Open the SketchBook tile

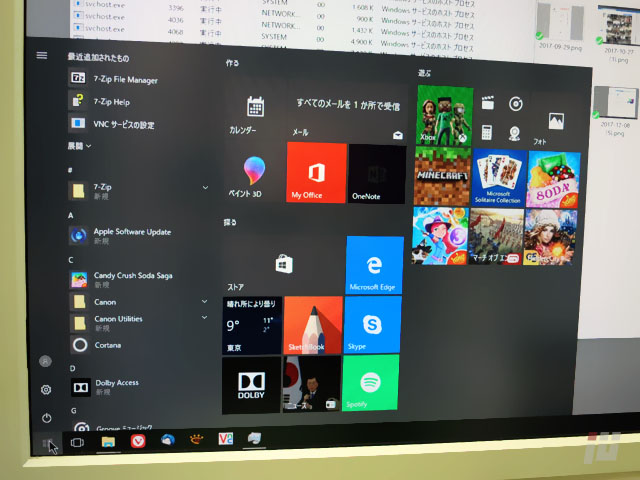[x=313, y=325]
